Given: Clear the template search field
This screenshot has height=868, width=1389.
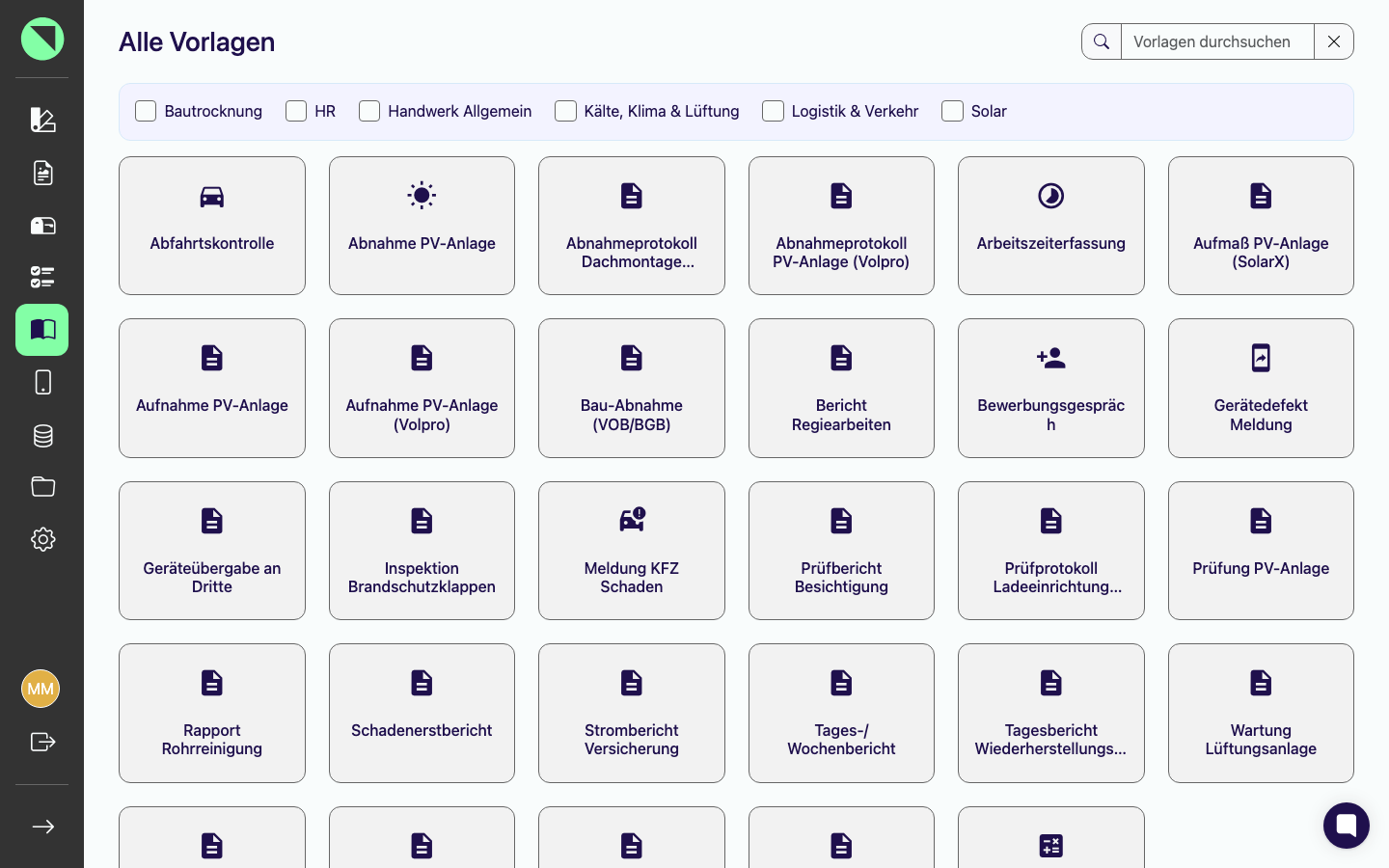Looking at the screenshot, I should (x=1334, y=41).
